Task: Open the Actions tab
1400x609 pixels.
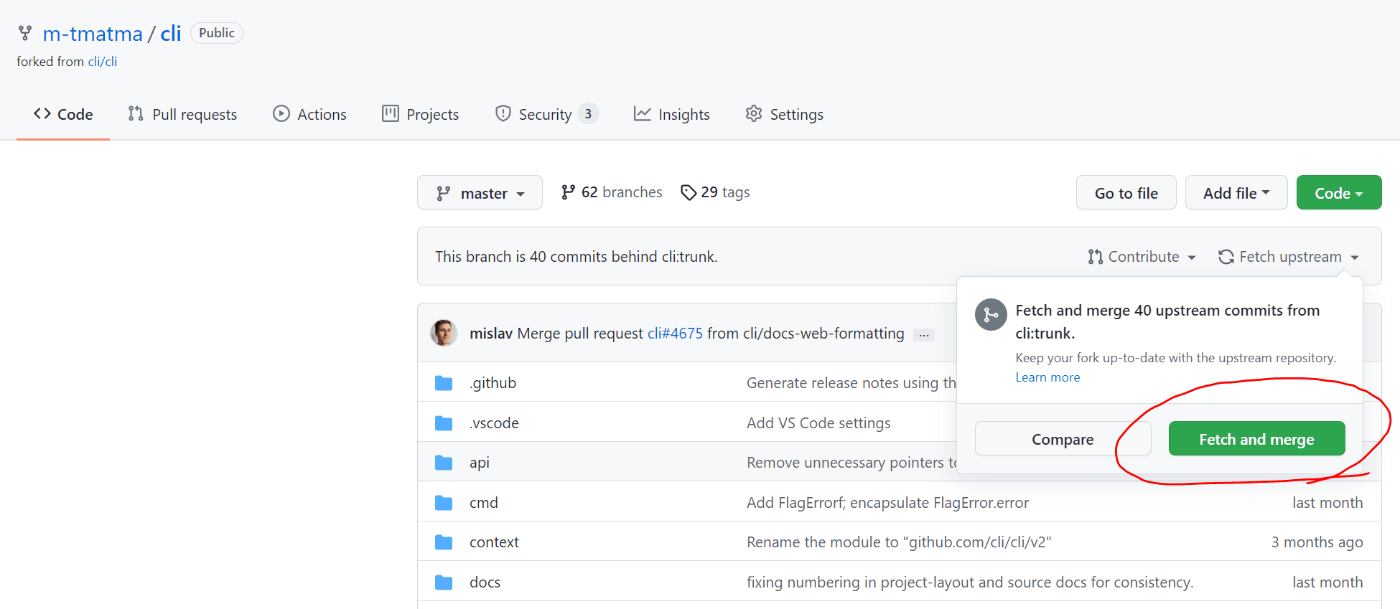Action: 310,113
